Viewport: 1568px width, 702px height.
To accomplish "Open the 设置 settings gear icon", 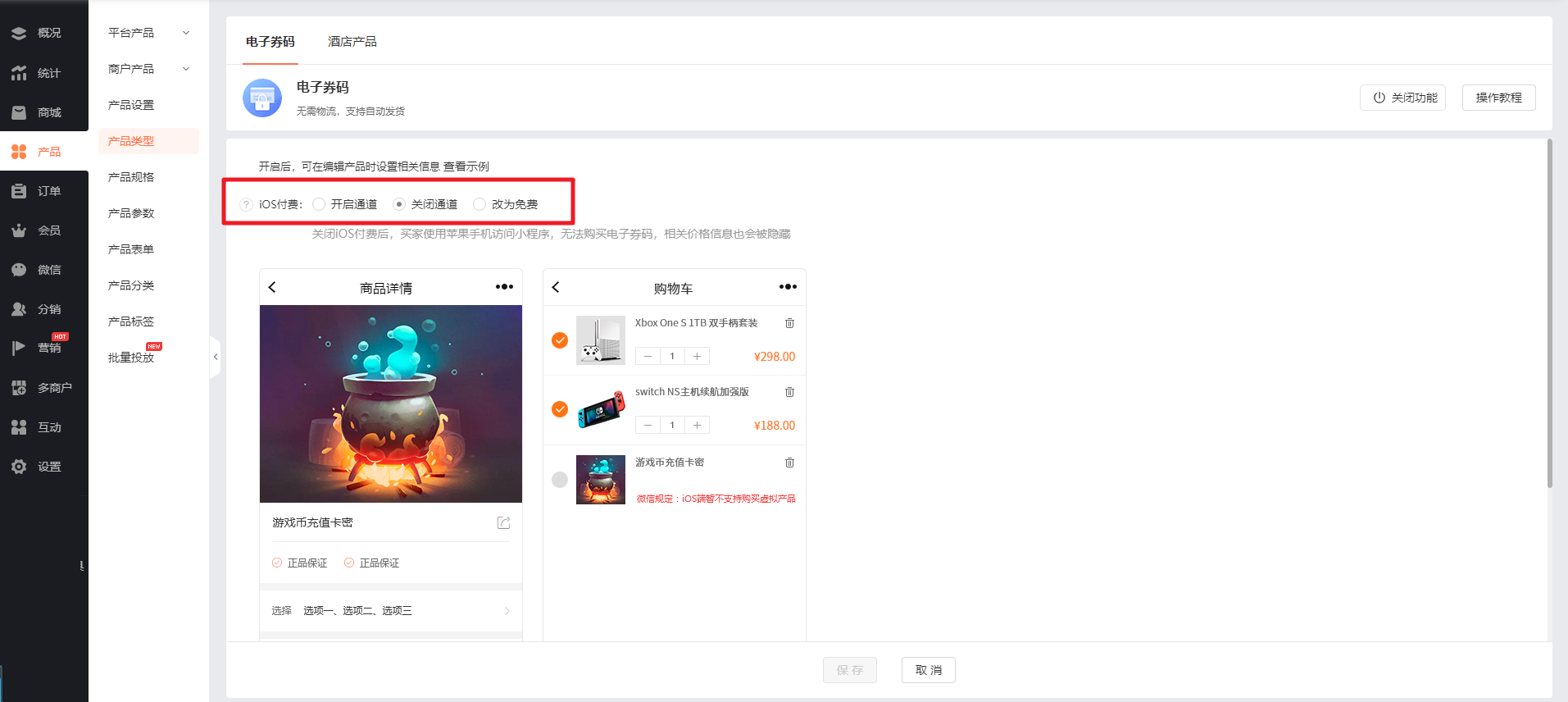I will [x=19, y=467].
